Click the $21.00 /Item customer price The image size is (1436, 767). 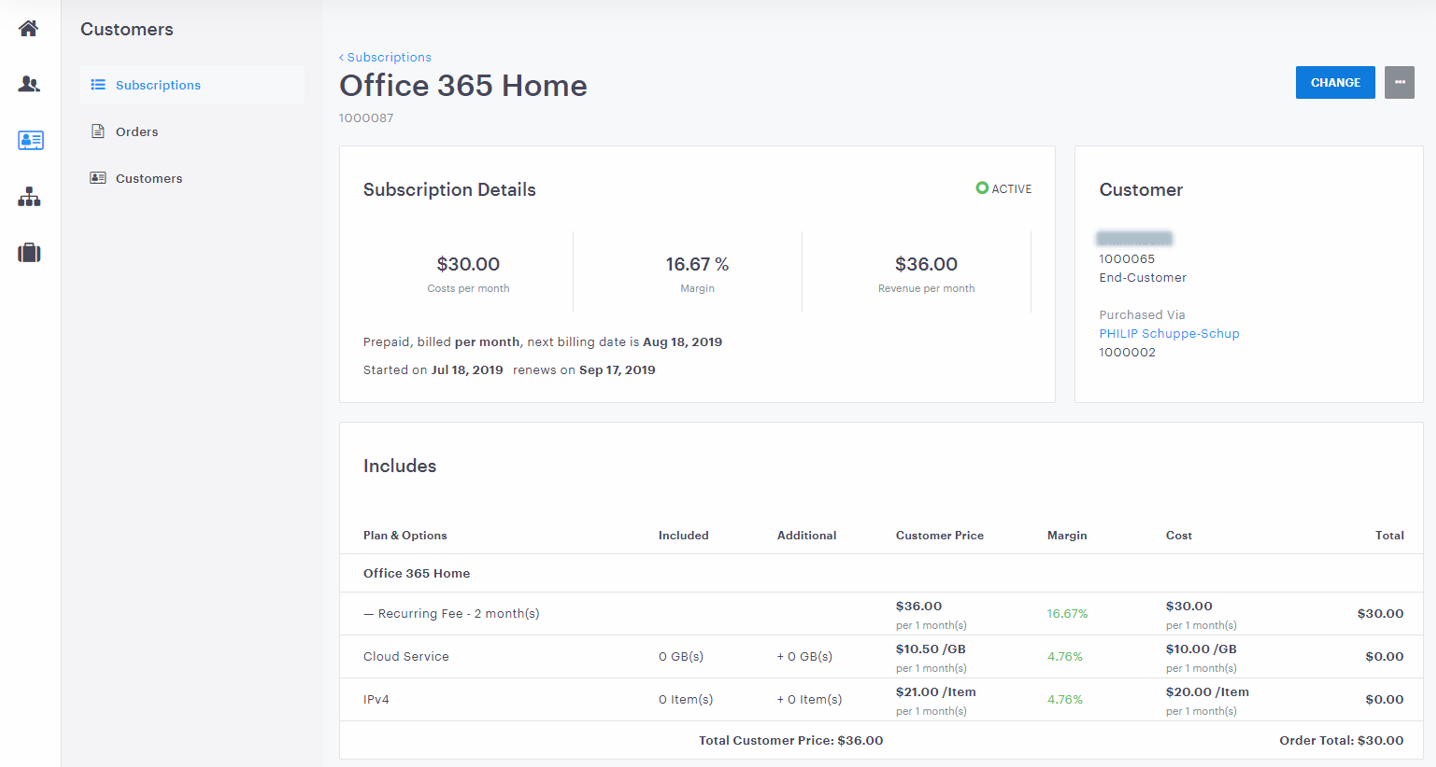point(936,691)
